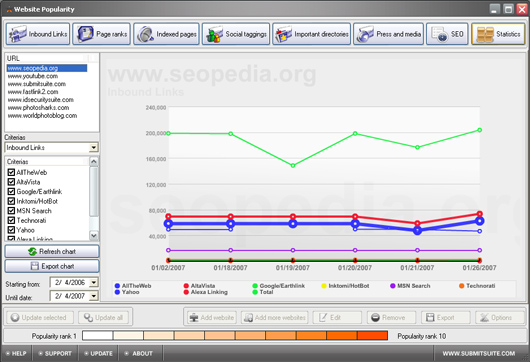This screenshot has width=530, height=362.
Task: Go to Press and media section
Action: point(388,34)
